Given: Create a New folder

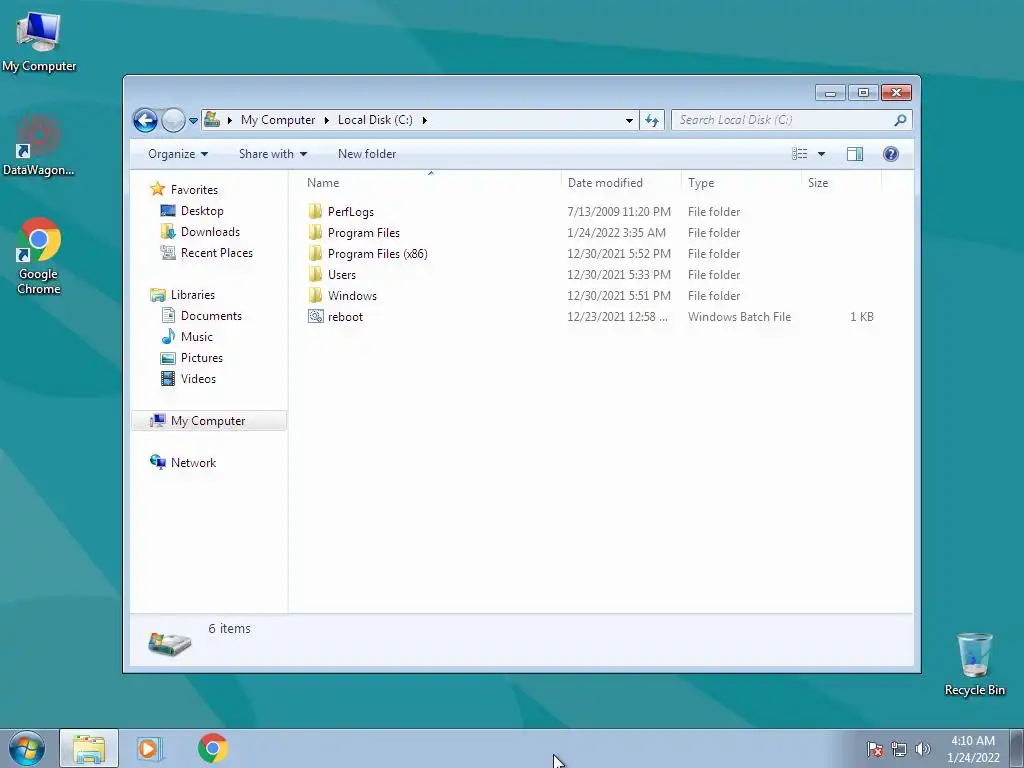Looking at the screenshot, I should pos(367,154).
